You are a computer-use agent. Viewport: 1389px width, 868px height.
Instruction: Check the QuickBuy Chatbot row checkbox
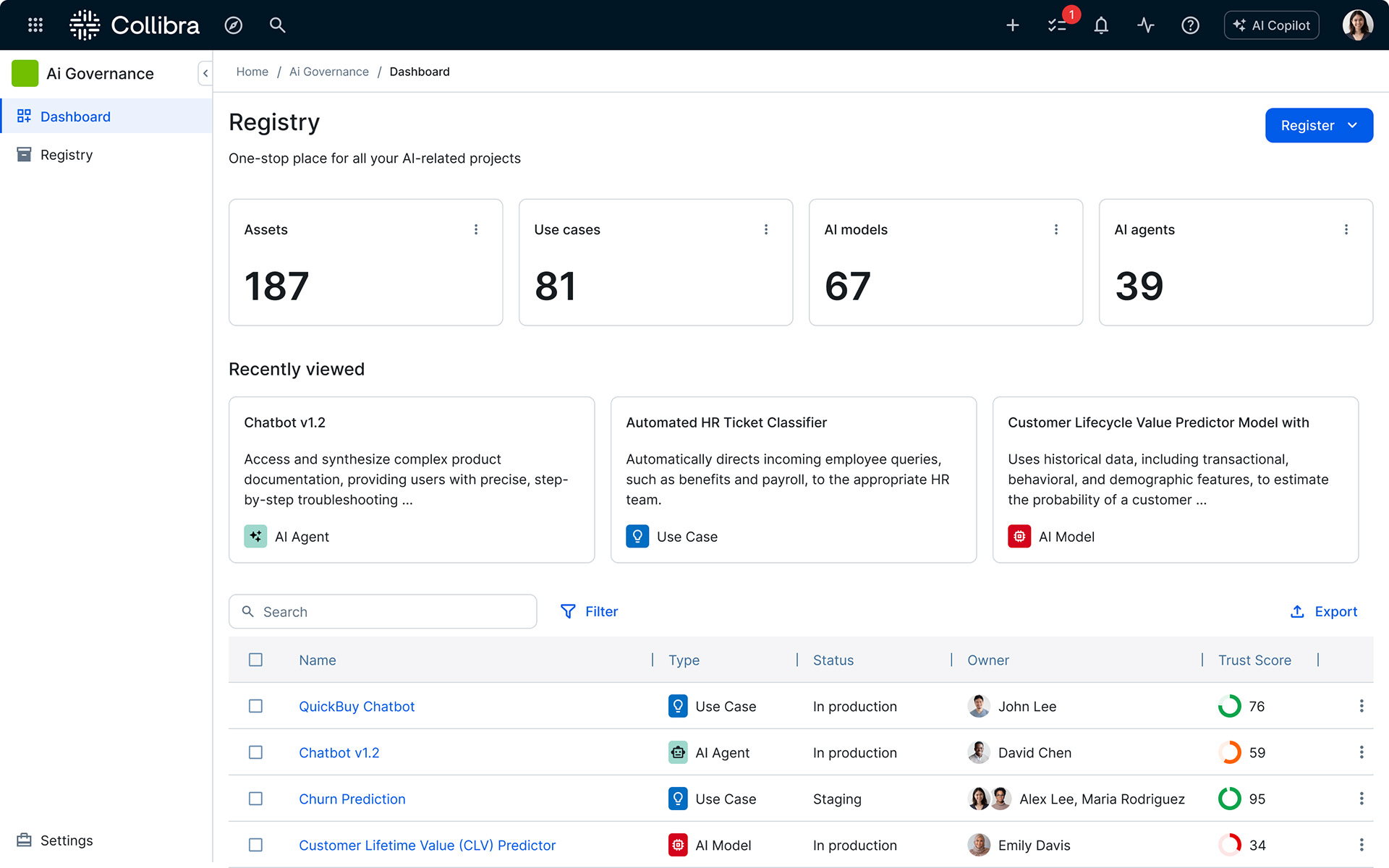pyautogui.click(x=255, y=706)
